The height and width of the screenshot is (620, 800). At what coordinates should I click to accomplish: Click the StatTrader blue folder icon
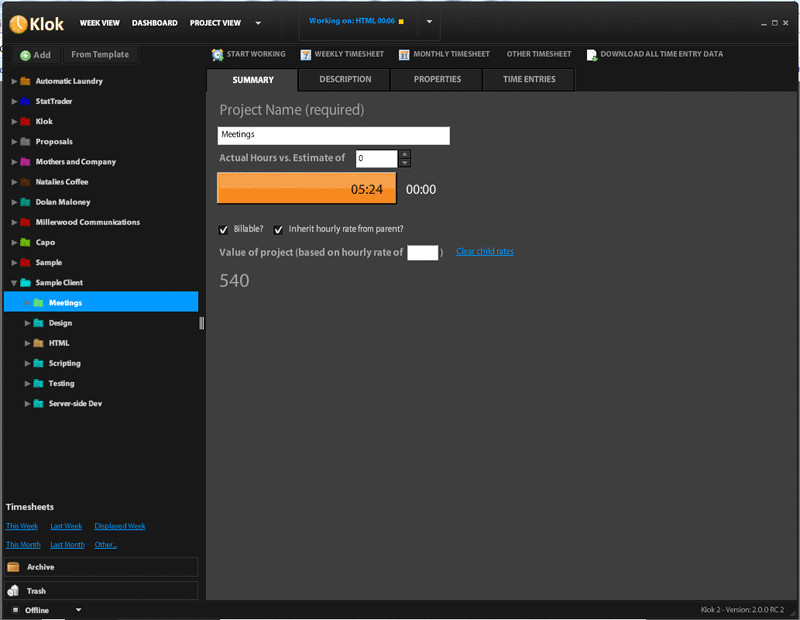point(25,101)
